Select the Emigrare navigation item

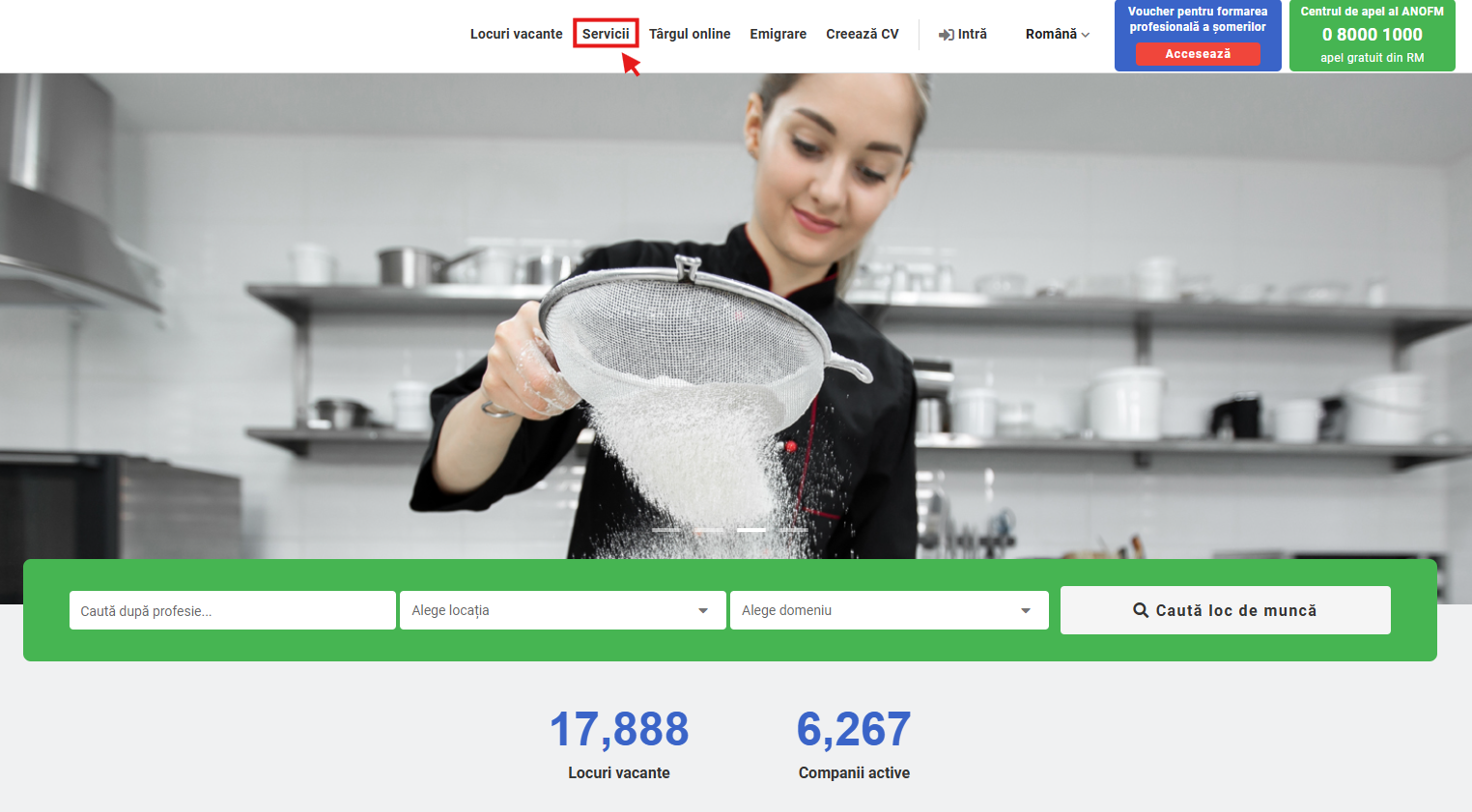click(778, 34)
